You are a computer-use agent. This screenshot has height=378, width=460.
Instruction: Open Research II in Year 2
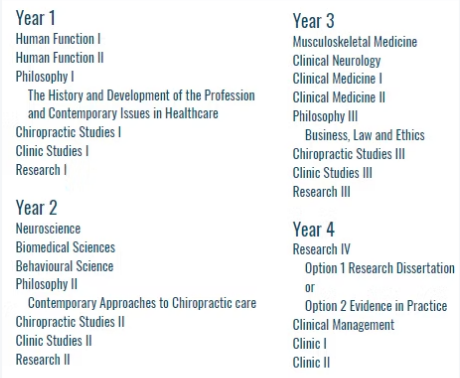[43, 360]
